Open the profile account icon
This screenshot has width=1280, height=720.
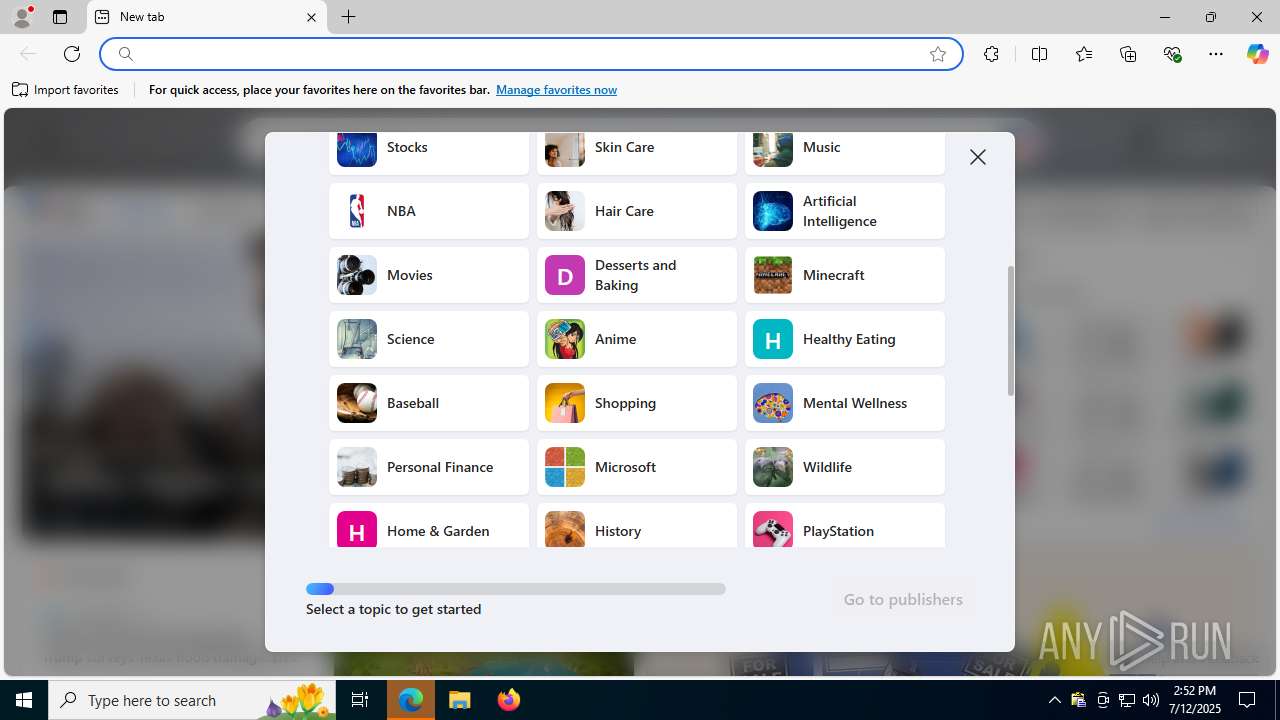click(22, 17)
